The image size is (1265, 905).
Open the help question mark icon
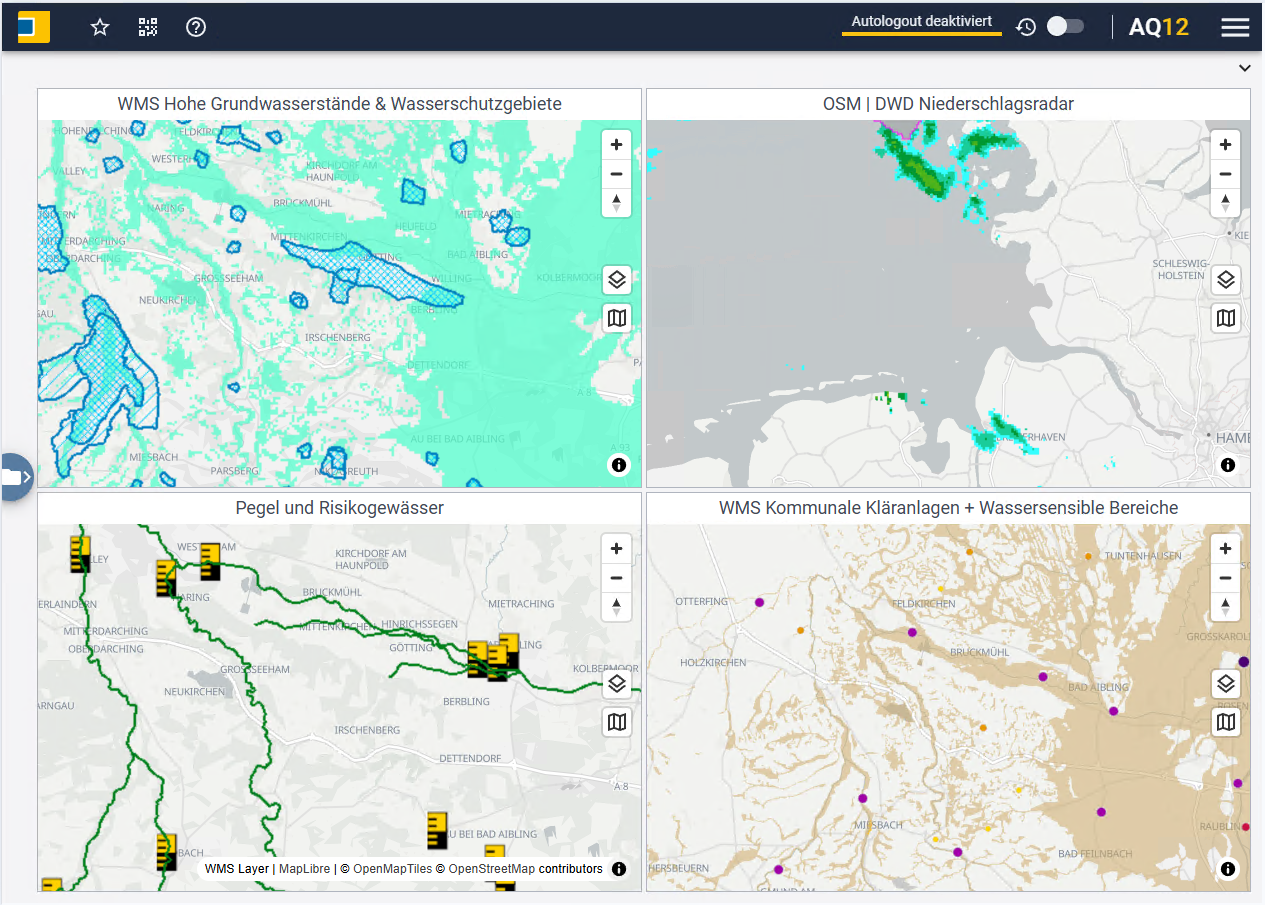pyautogui.click(x=196, y=27)
